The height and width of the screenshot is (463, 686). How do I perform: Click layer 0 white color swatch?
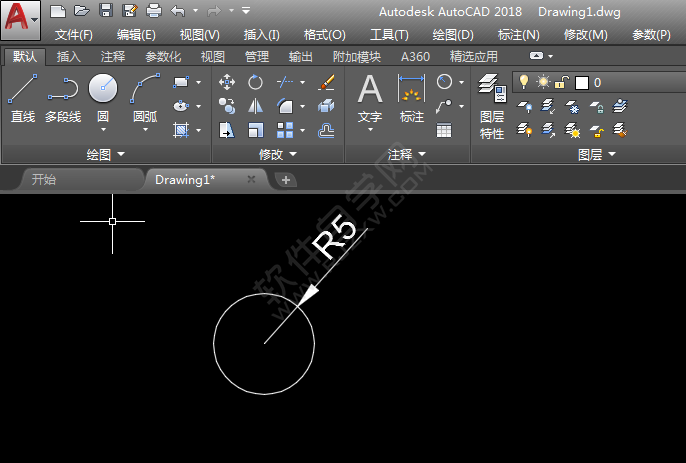coord(581,82)
